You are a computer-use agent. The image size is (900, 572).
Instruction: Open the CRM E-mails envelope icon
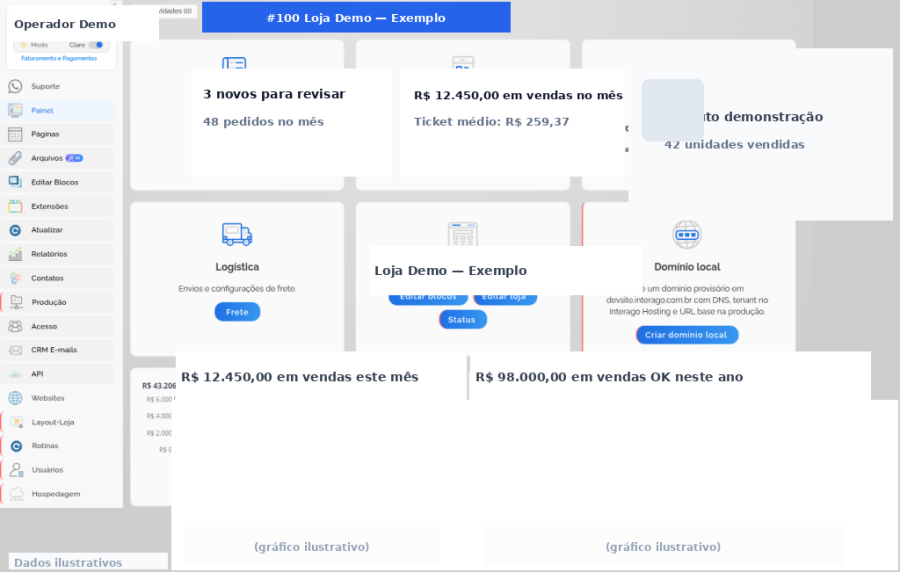(15, 350)
